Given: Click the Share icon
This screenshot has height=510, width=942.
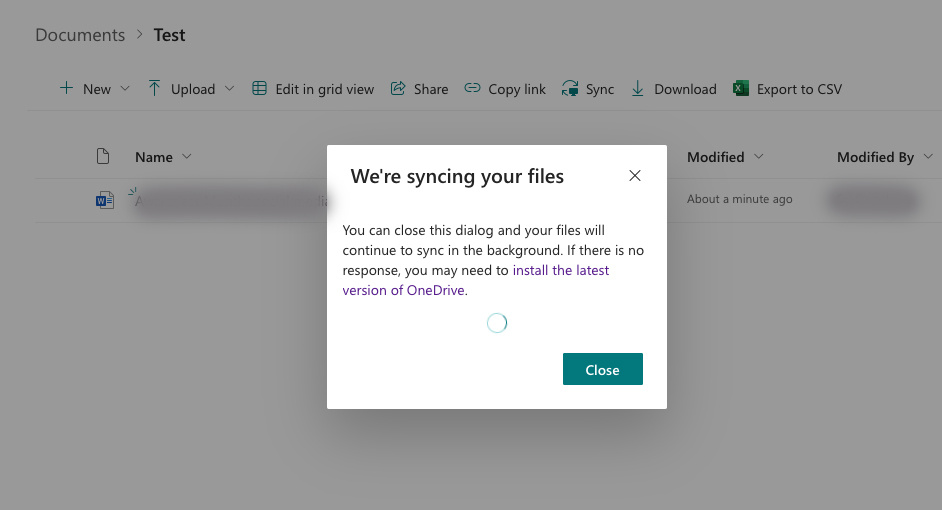Looking at the screenshot, I should 398,88.
